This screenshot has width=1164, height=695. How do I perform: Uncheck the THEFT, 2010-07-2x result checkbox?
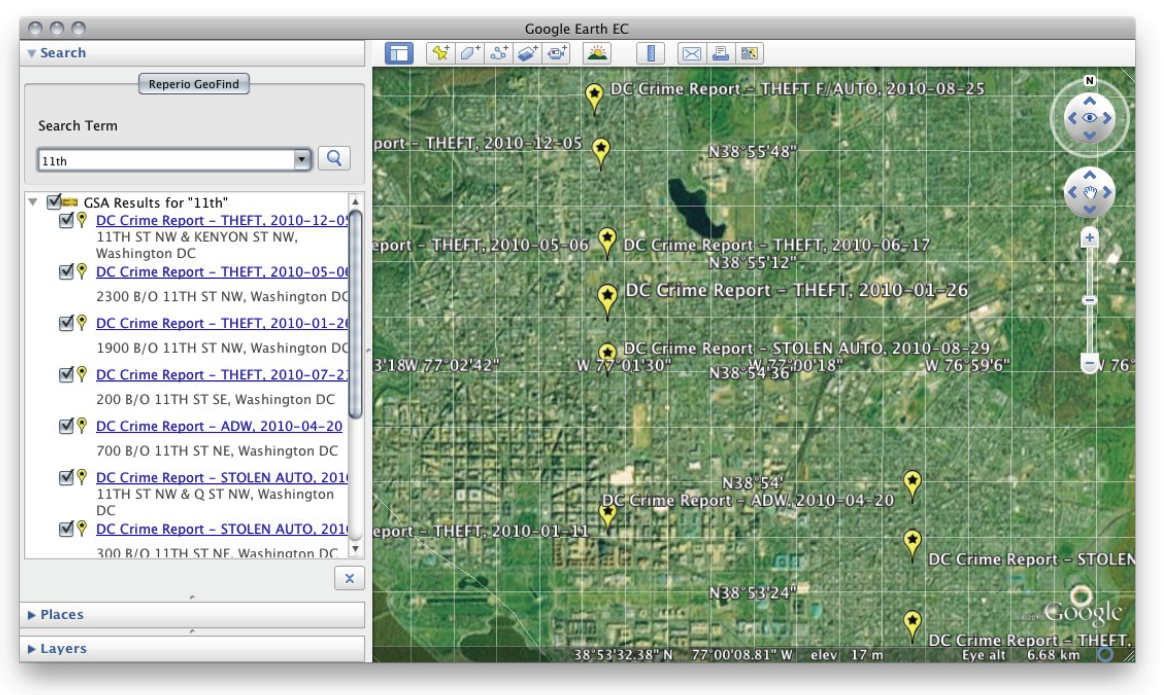[66, 375]
